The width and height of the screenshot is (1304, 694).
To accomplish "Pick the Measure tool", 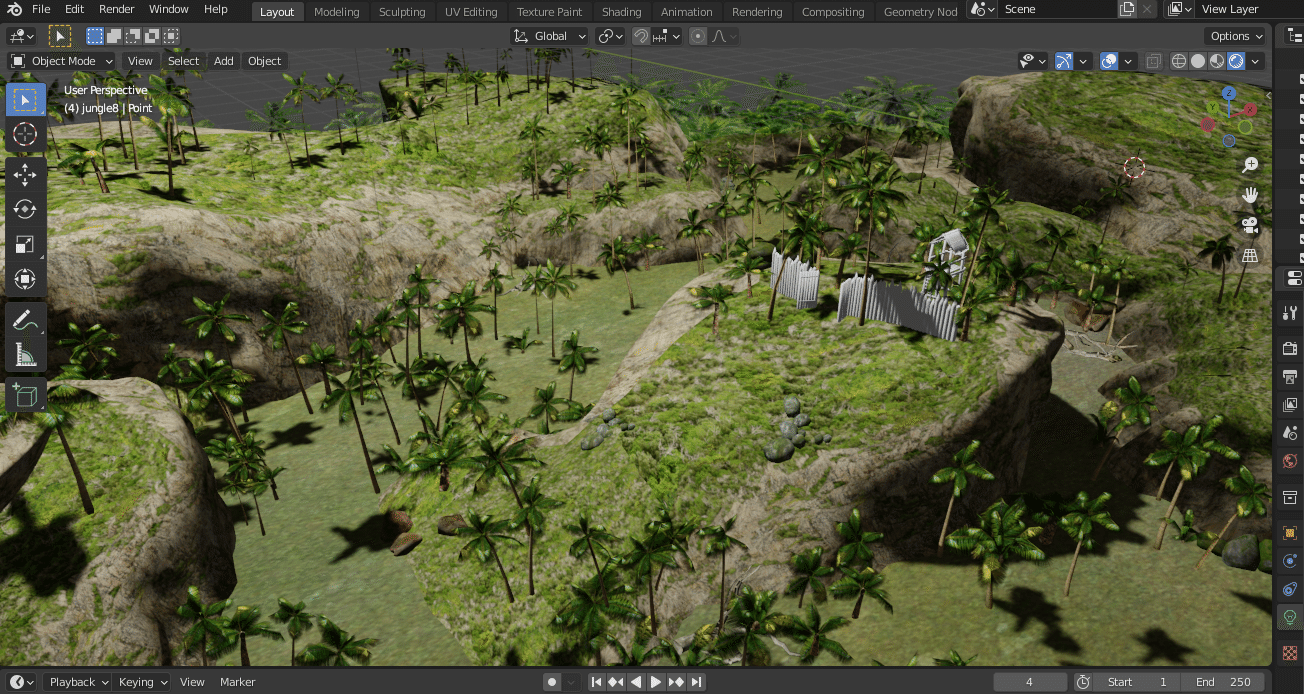I will [x=25, y=355].
